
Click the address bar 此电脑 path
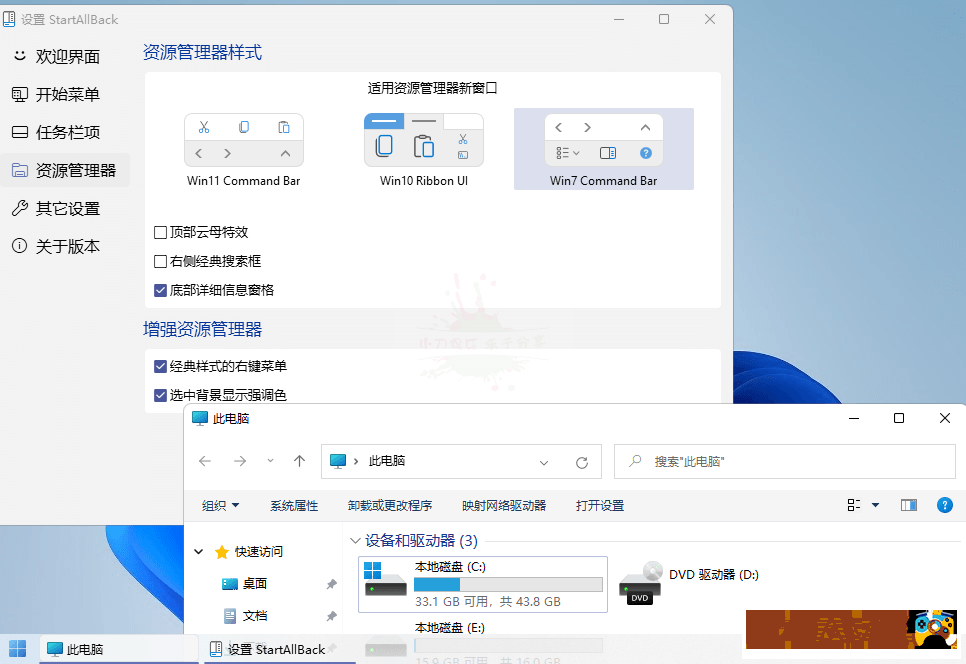pos(387,461)
